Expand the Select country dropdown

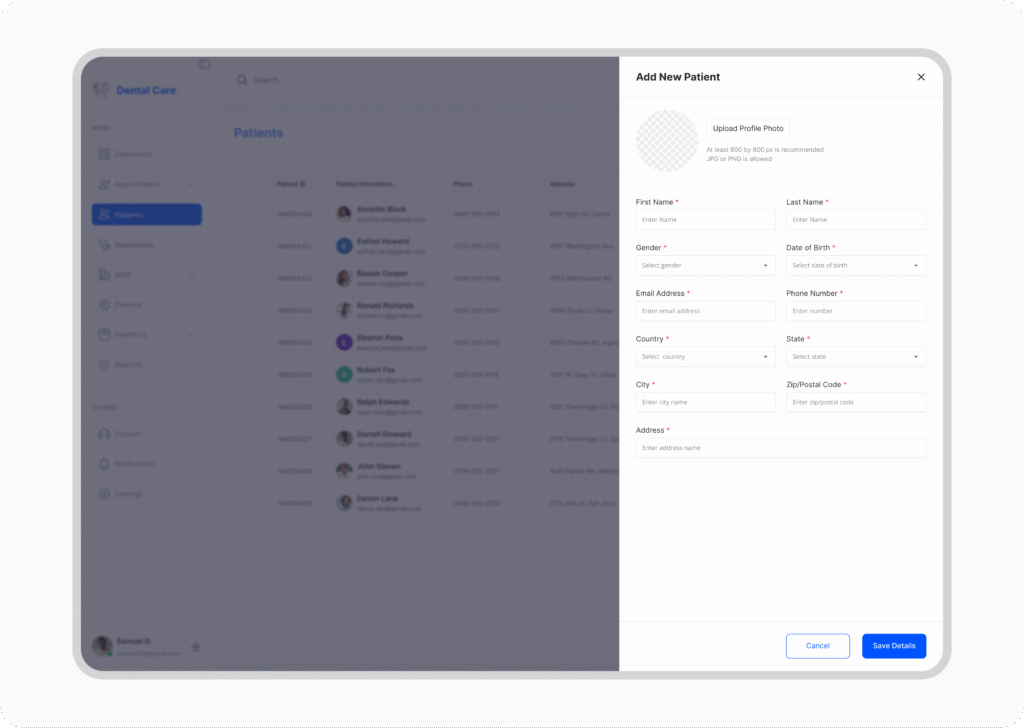[705, 357]
